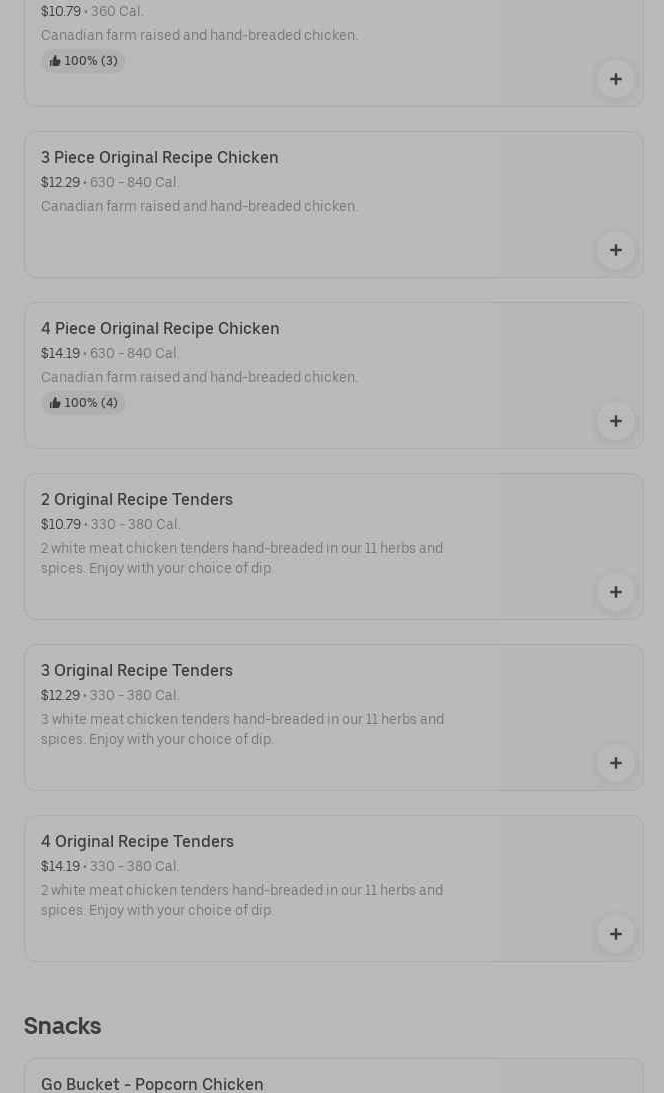View the 3 Original Recipe Tenders item title
The image size is (664, 1093).
pos(137,671)
